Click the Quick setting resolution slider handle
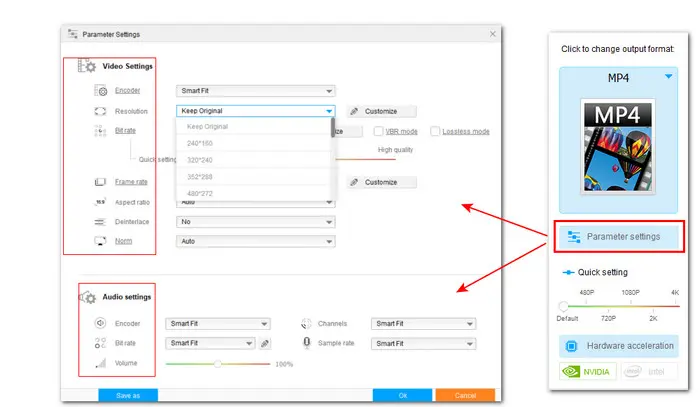700x407 pixels. (x=563, y=306)
